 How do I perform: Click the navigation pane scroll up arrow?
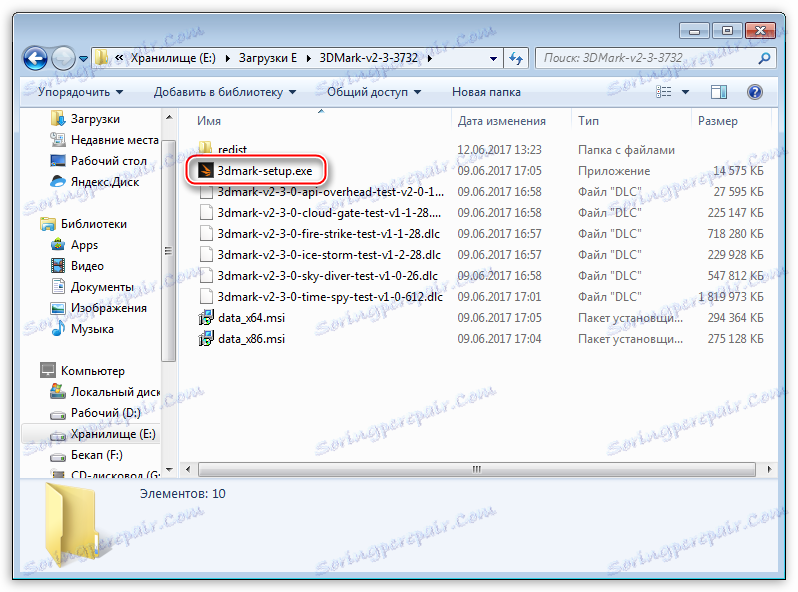pyautogui.click(x=169, y=118)
